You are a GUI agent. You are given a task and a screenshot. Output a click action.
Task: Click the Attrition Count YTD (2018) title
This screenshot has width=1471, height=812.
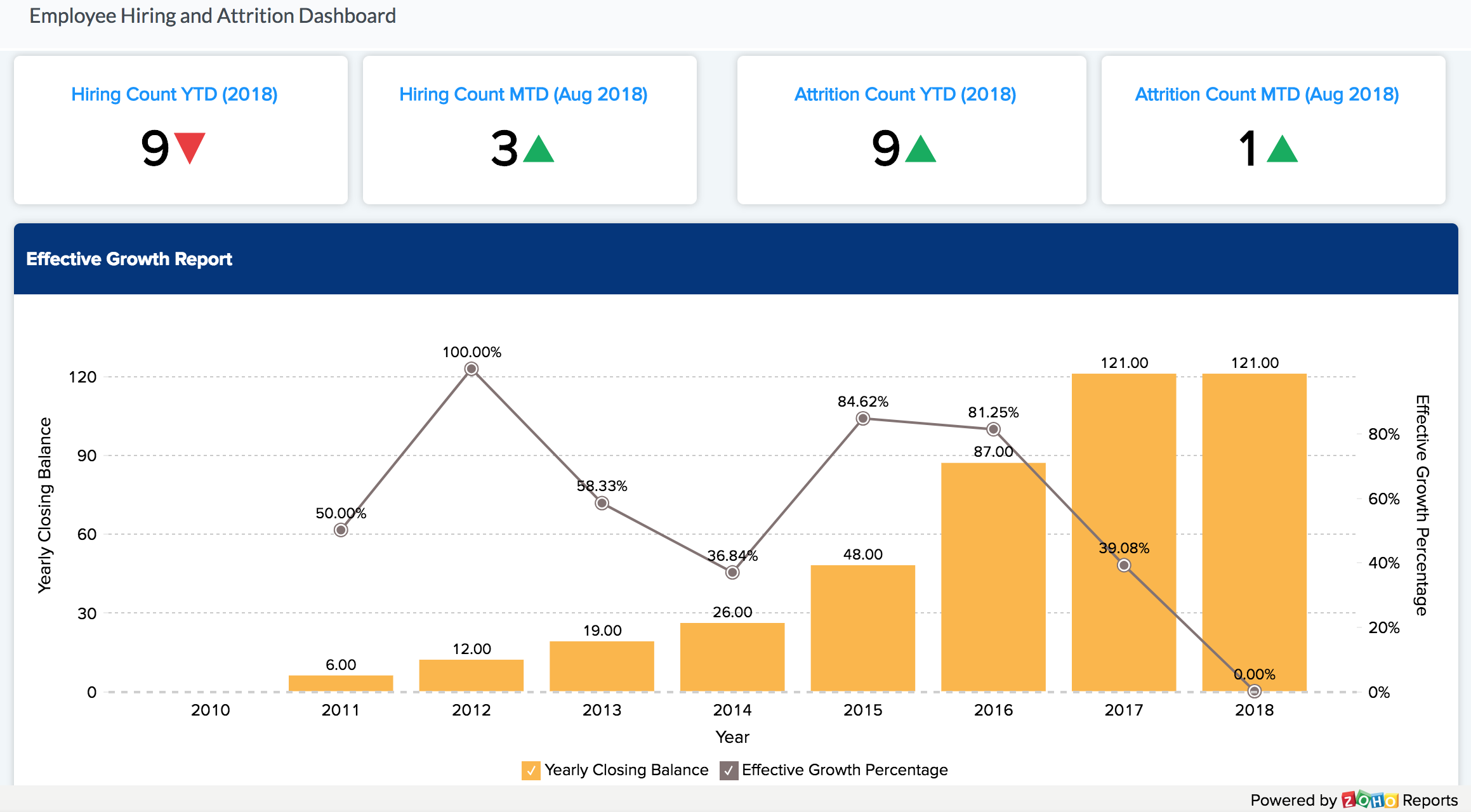pyautogui.click(x=905, y=95)
